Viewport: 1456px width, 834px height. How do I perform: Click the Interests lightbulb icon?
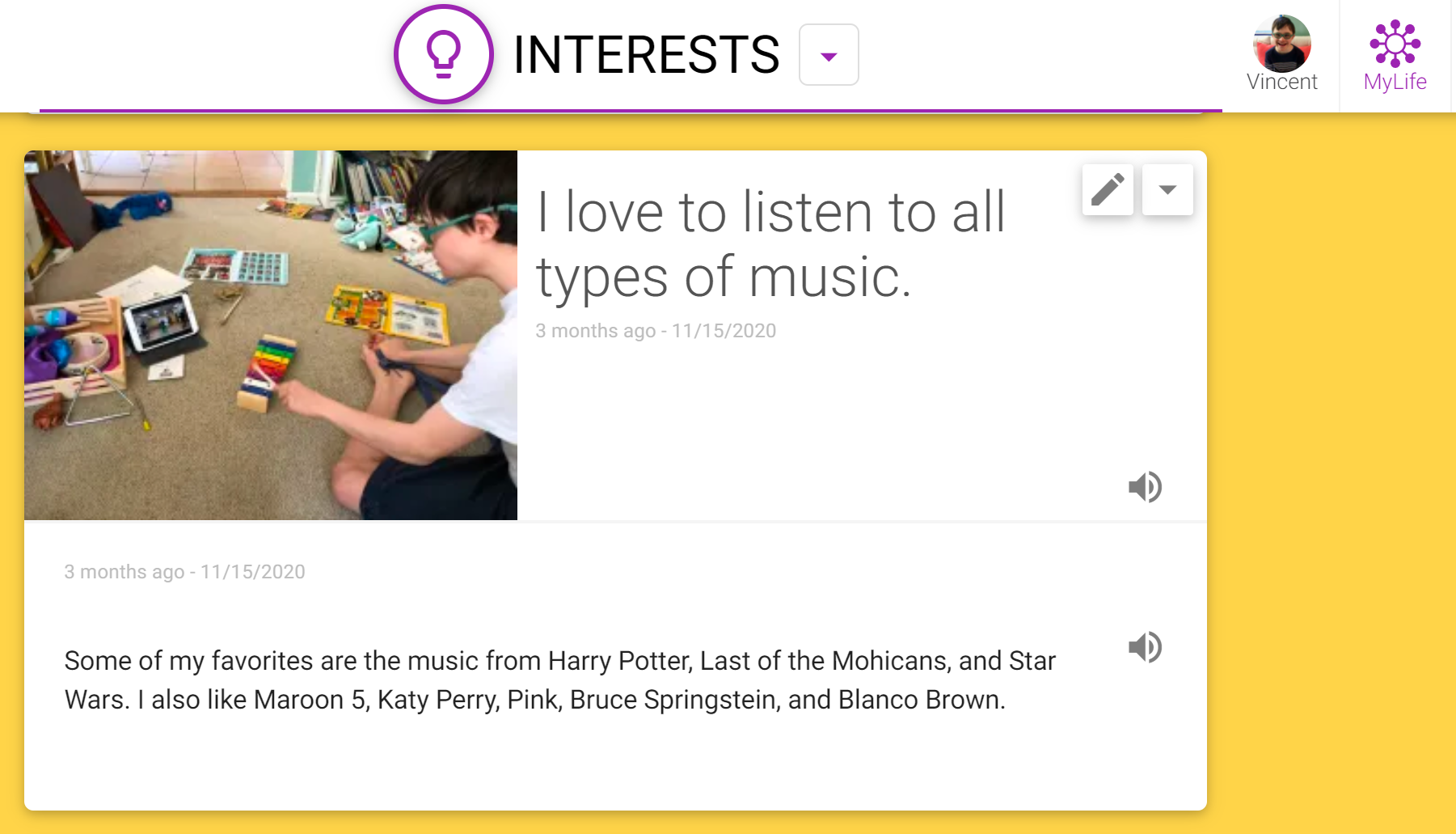443,54
